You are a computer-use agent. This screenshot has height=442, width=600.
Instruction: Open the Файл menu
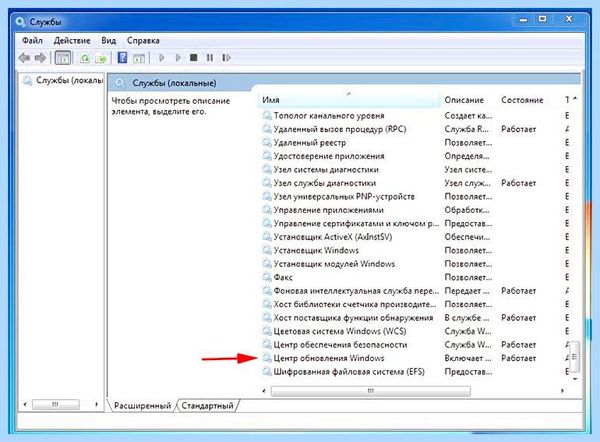(32, 41)
